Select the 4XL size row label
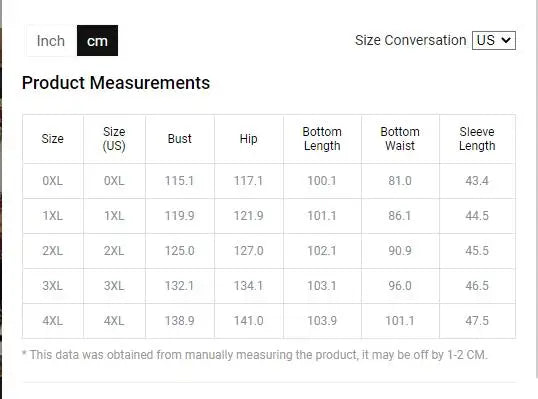 point(52,321)
